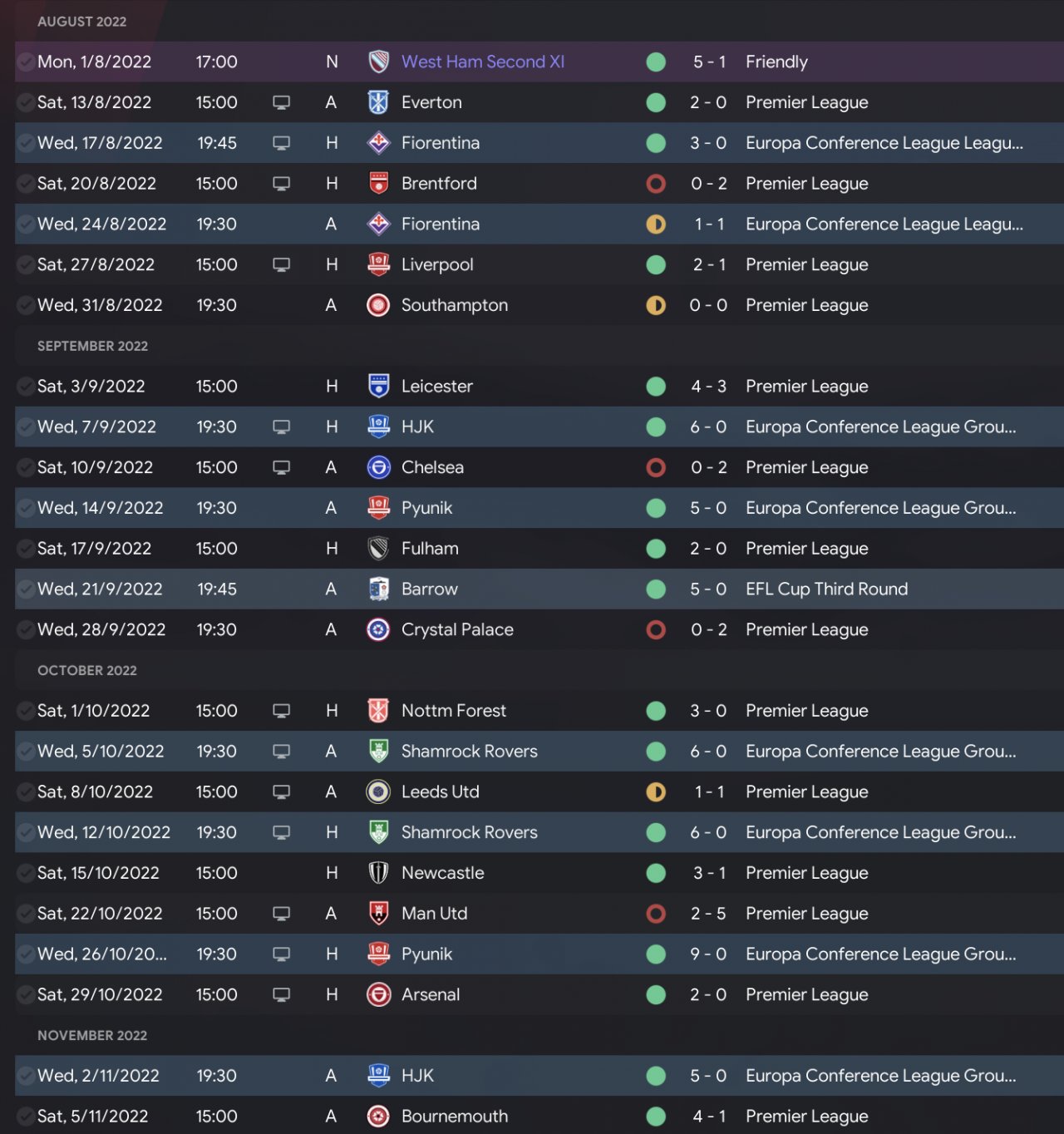
Task: Click the Barrow team crest
Action: point(378,589)
